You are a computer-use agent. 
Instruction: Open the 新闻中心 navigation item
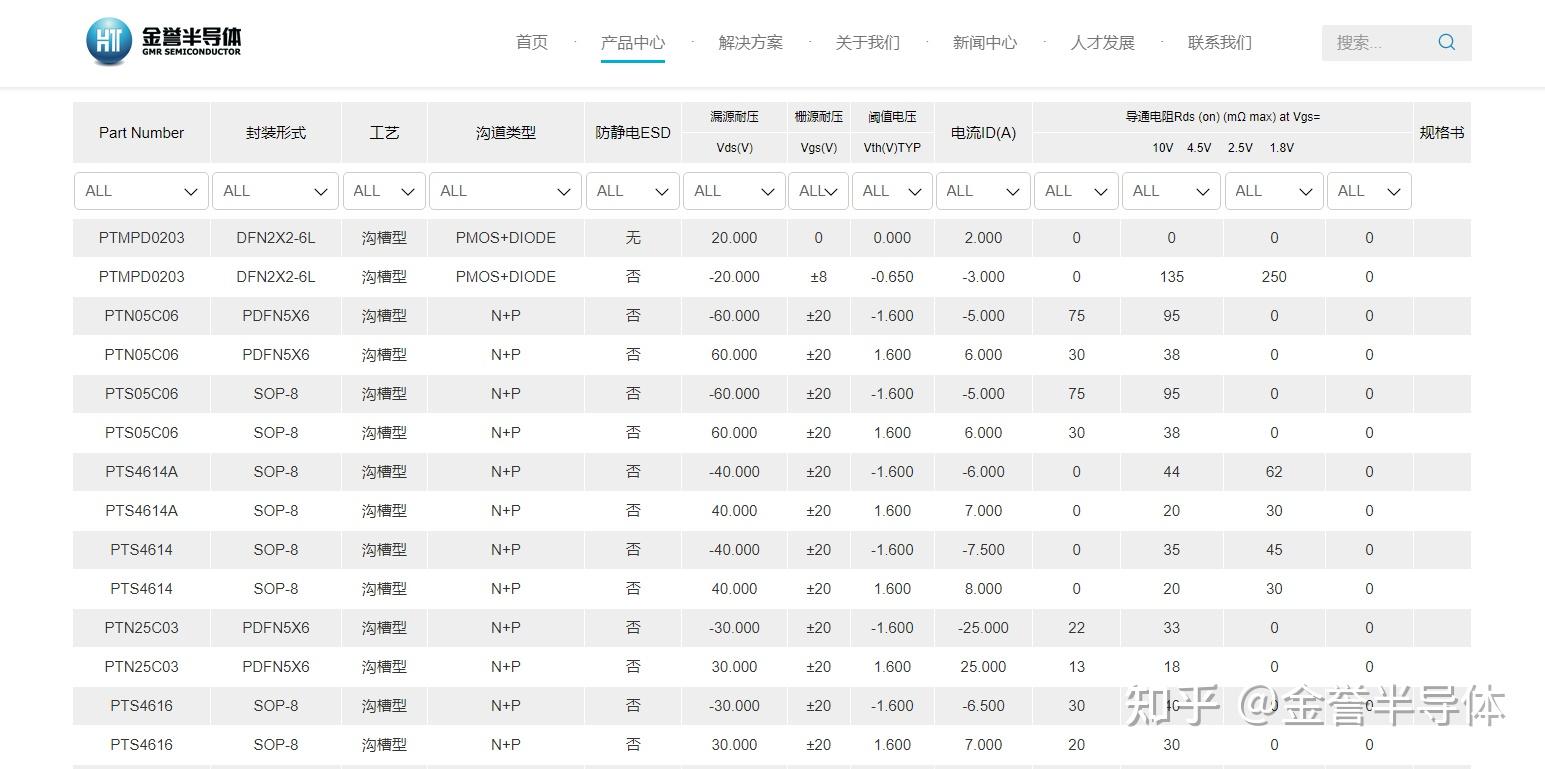point(985,42)
